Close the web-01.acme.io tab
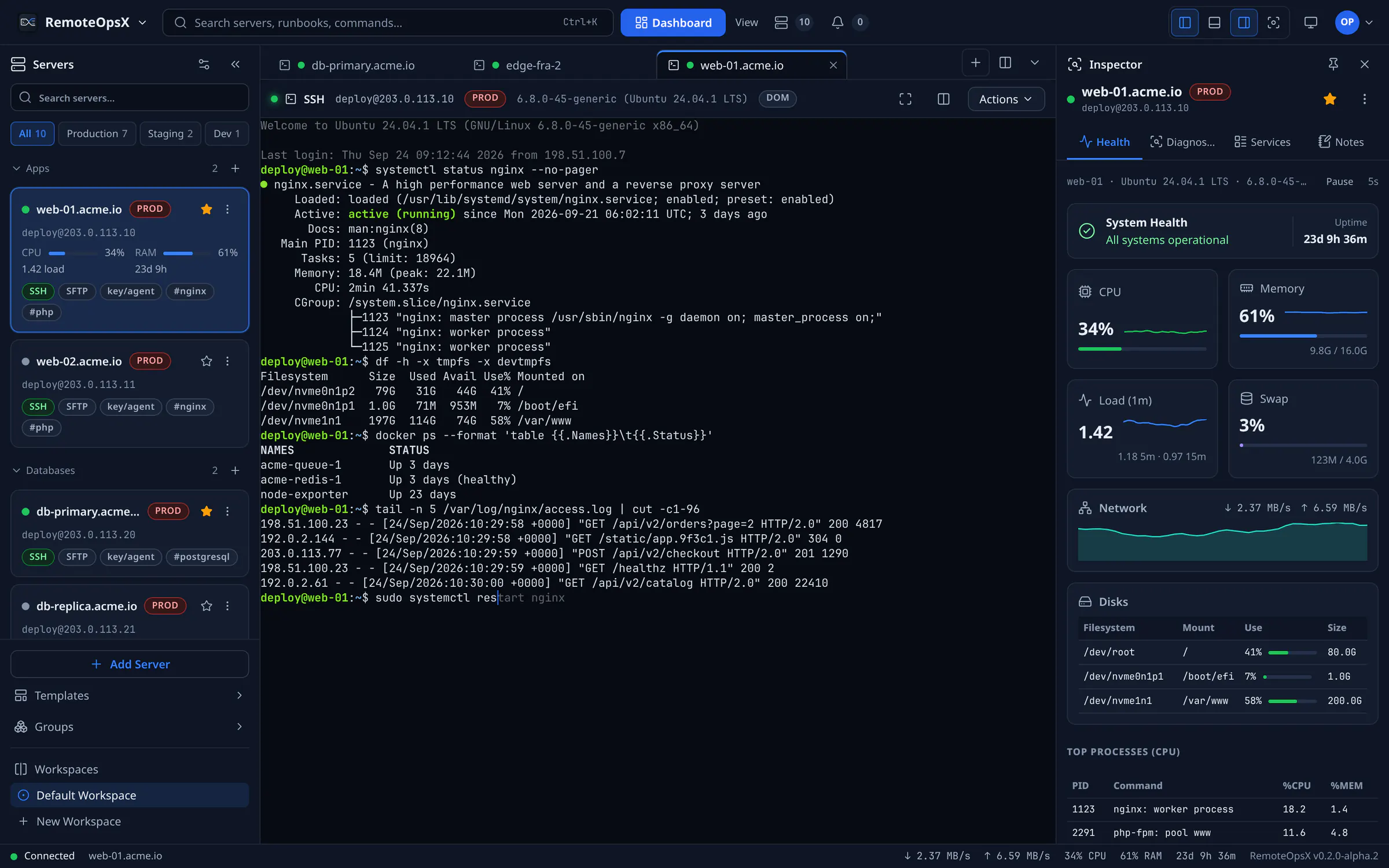The width and height of the screenshot is (1389, 868). pyautogui.click(x=833, y=65)
